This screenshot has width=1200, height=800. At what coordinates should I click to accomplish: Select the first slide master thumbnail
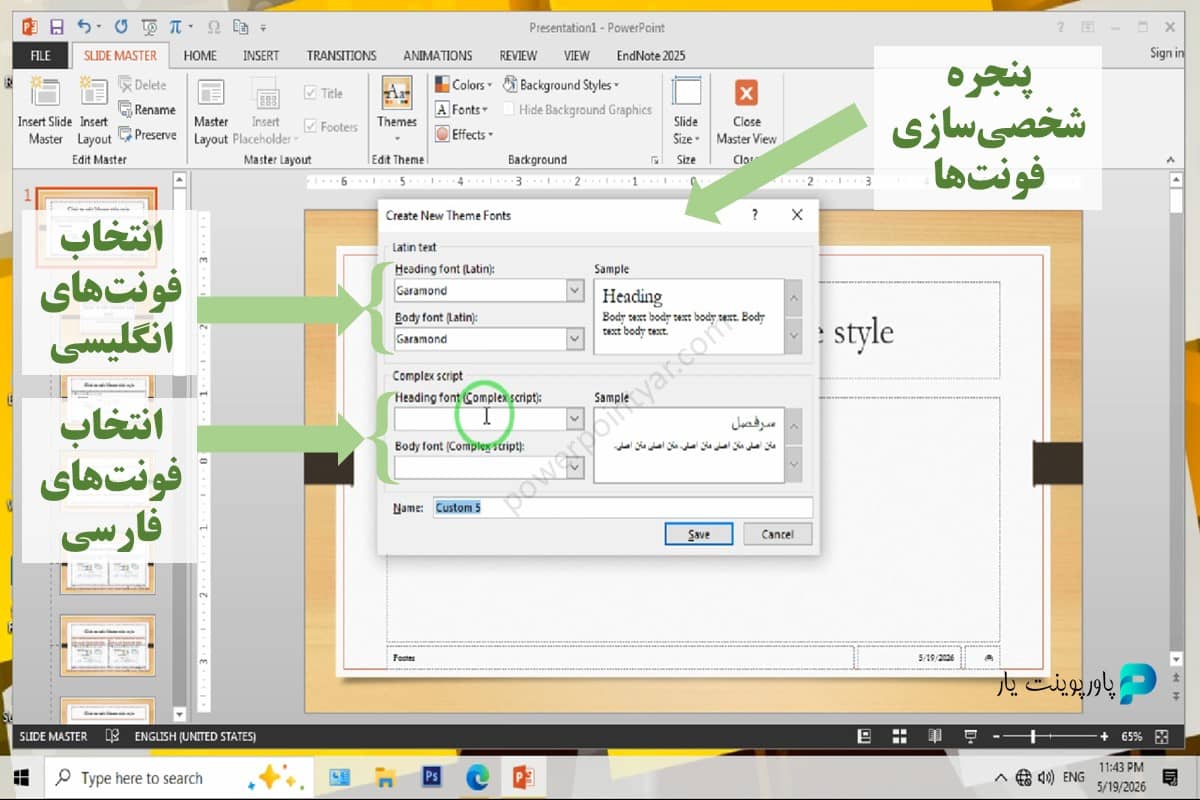pyautogui.click(x=97, y=227)
